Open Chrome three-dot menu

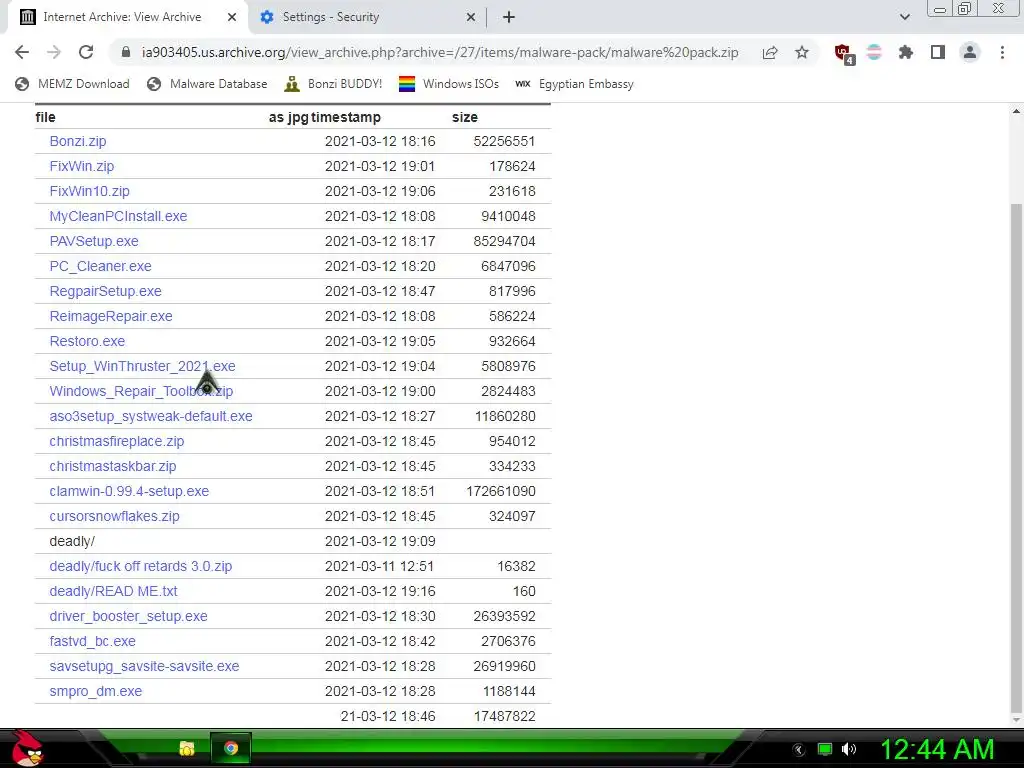pyautogui.click(x=1002, y=52)
